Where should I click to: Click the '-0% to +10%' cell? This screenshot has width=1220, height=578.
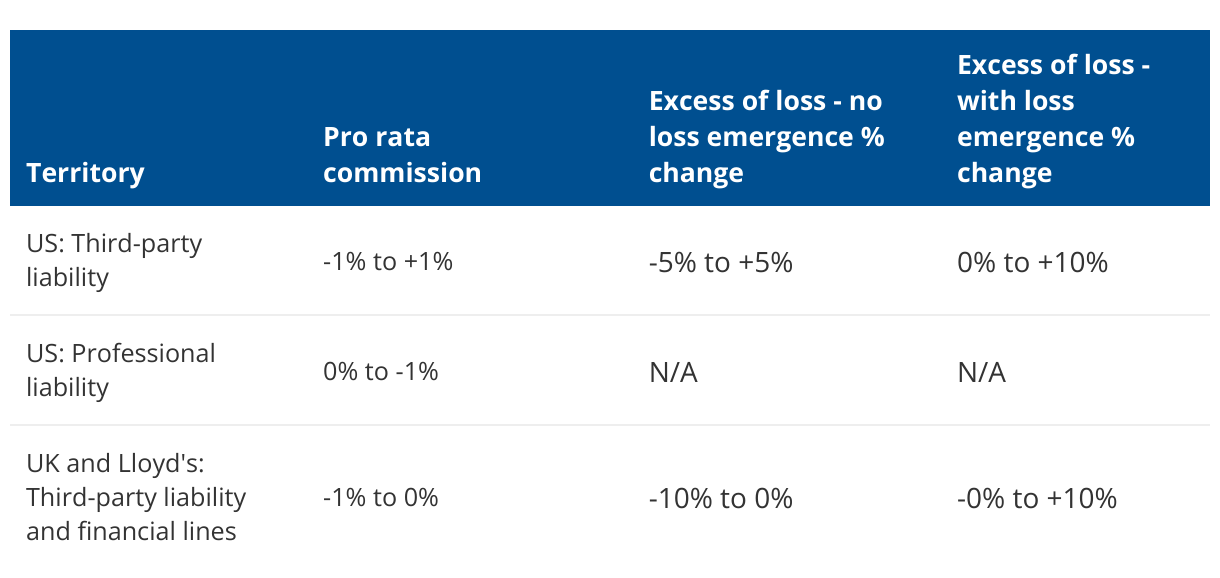pyautogui.click(x=1036, y=498)
